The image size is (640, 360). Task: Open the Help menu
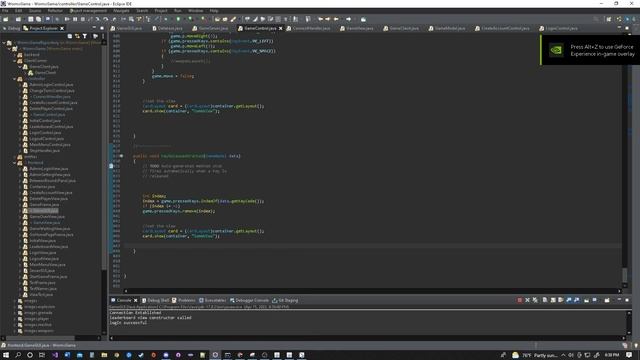214,11
